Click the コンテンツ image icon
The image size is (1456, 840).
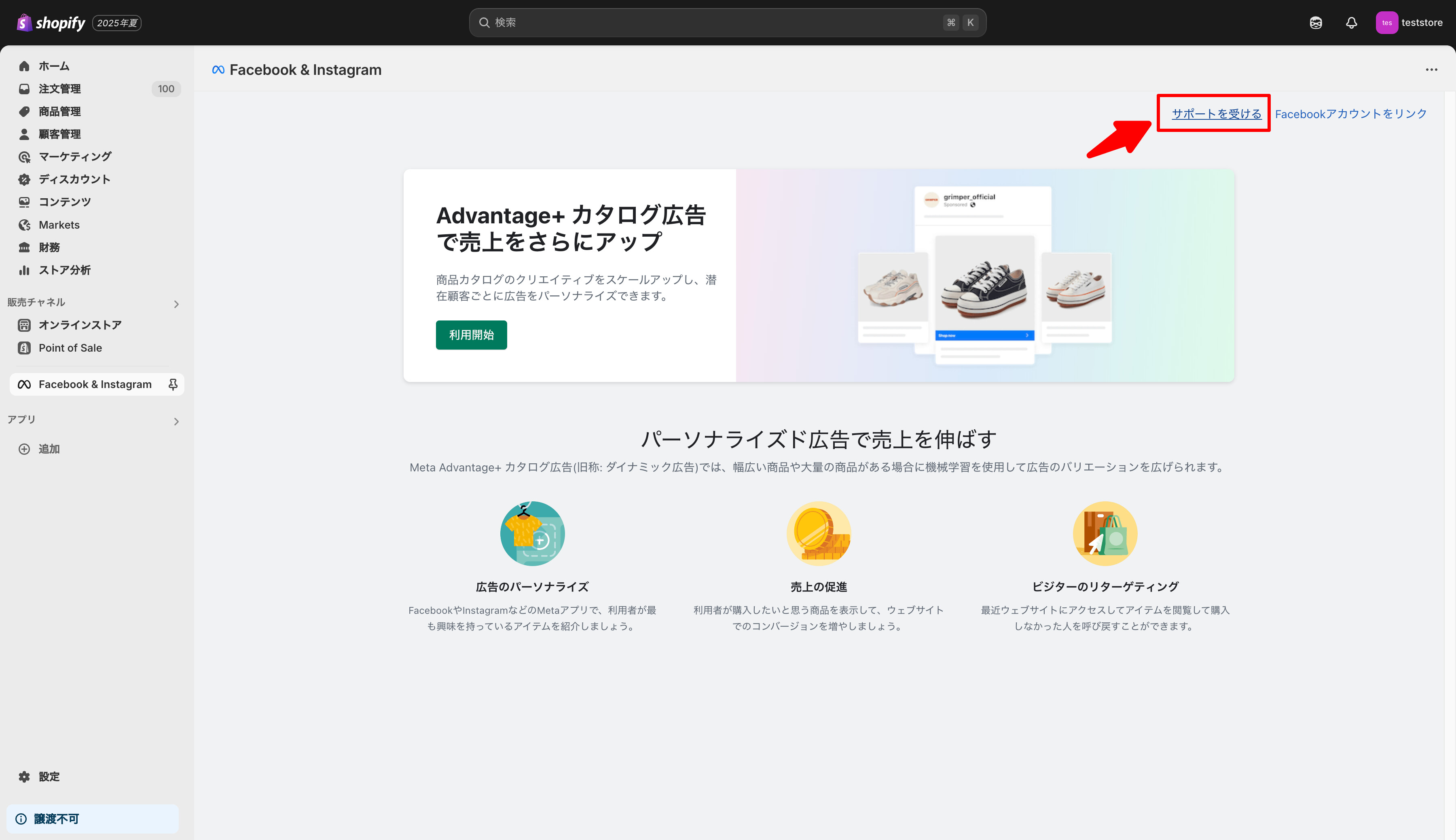24,202
